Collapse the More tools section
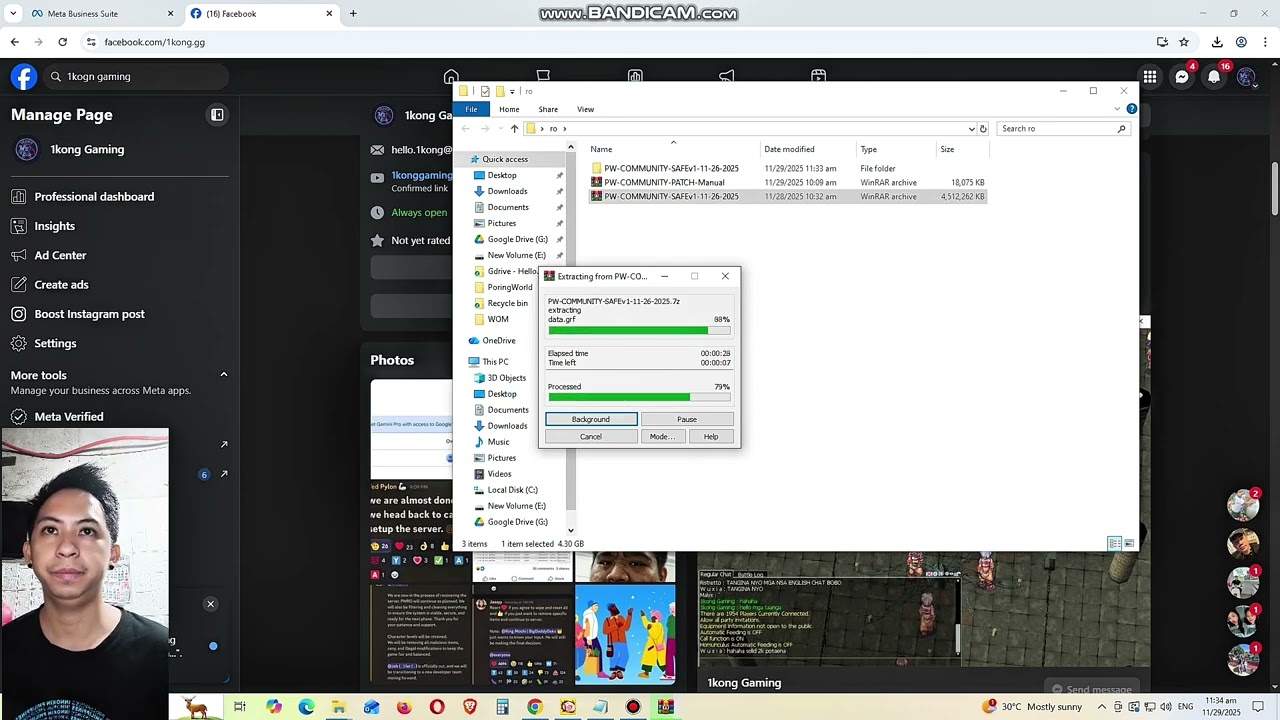The image size is (1280, 720). [x=224, y=375]
